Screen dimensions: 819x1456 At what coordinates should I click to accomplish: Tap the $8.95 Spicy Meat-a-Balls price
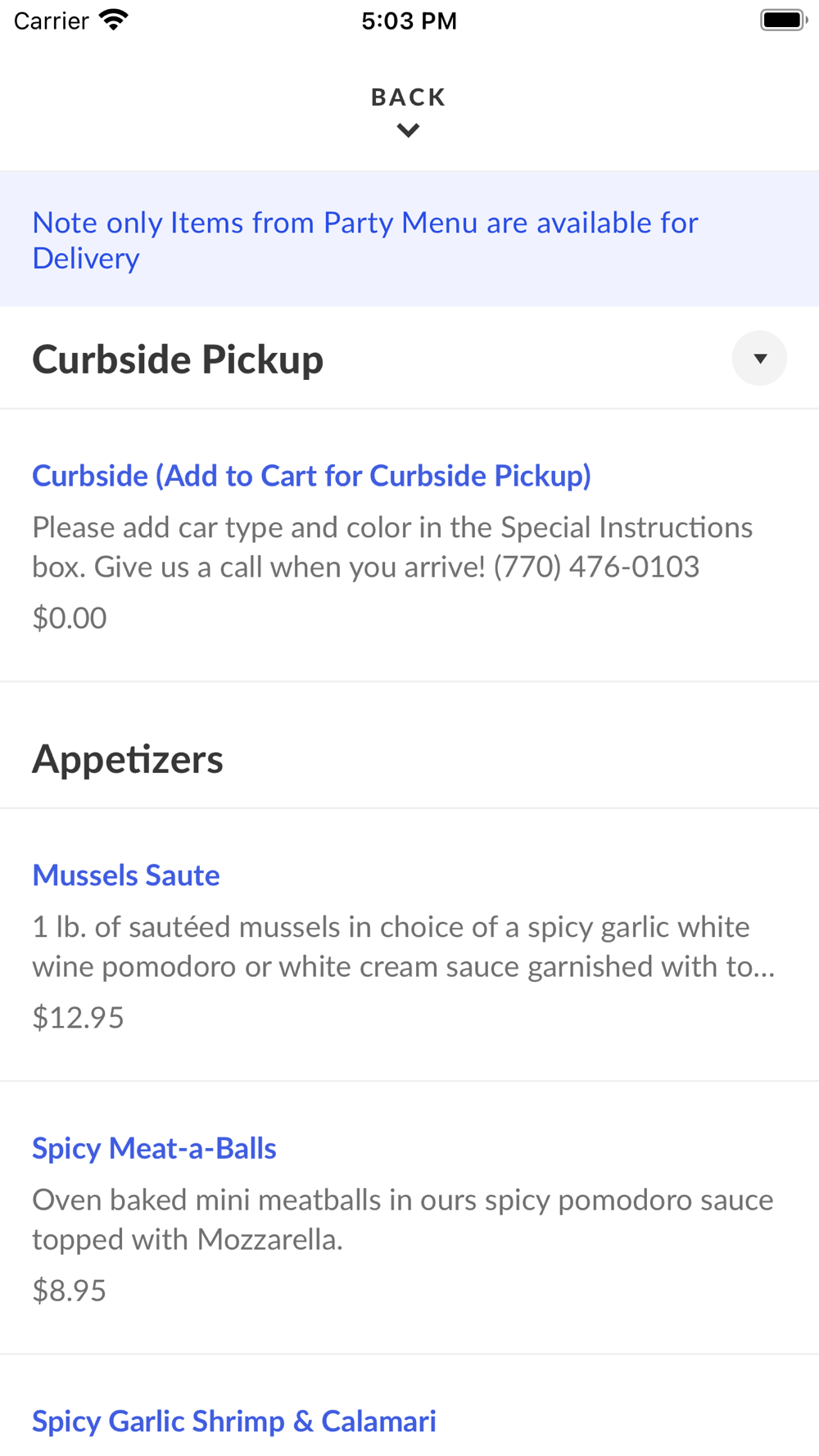pos(69,1290)
